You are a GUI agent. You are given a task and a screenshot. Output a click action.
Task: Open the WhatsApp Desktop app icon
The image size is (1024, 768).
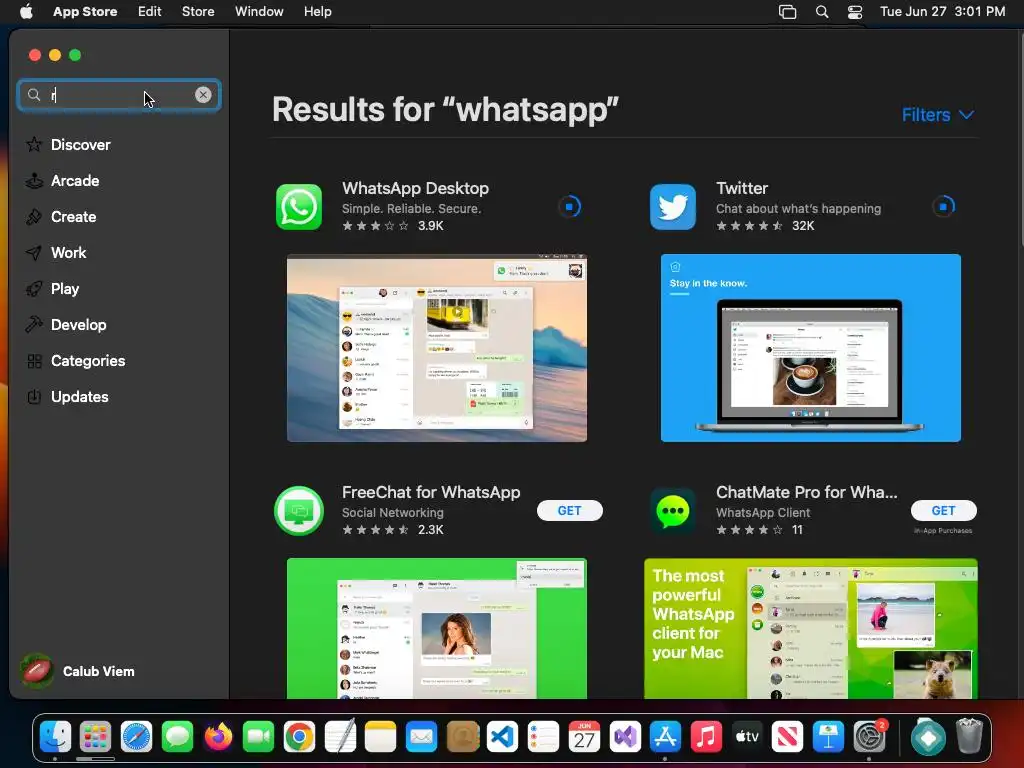pyautogui.click(x=299, y=207)
